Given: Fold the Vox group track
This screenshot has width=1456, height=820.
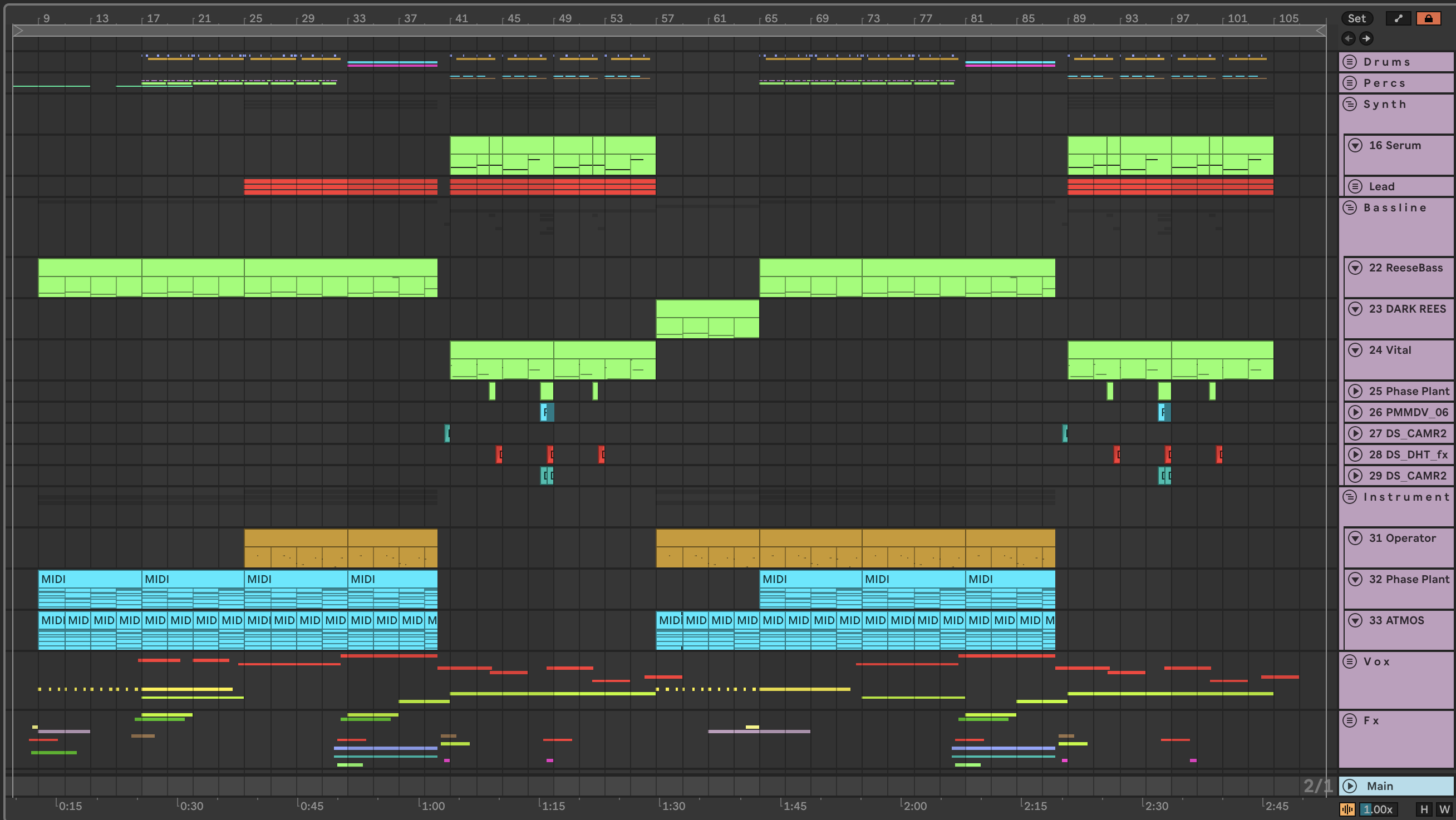Looking at the screenshot, I should (1350, 661).
